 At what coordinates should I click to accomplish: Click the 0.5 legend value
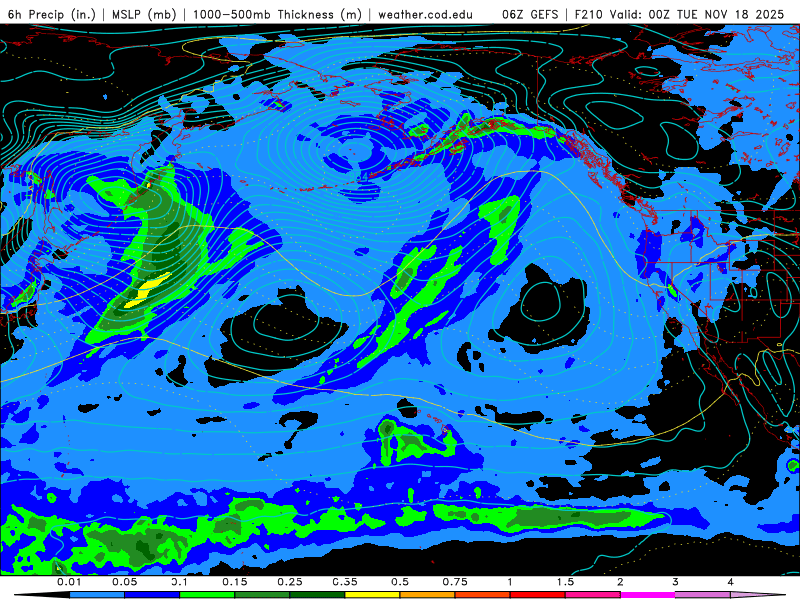400,582
